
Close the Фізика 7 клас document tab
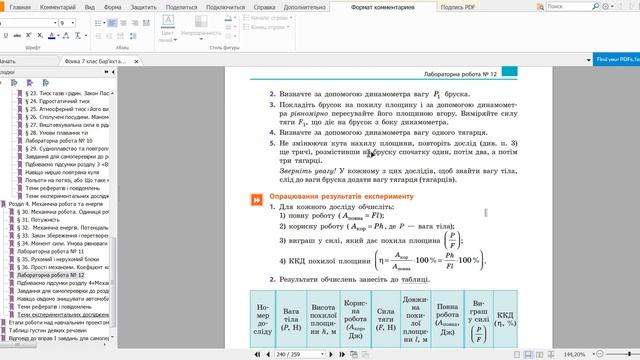click(x=136, y=61)
